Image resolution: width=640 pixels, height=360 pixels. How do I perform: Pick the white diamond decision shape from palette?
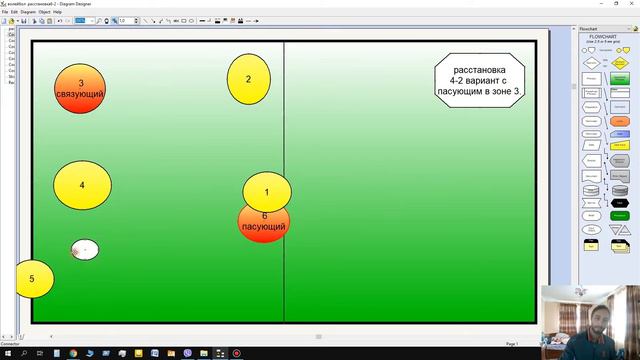(x=591, y=63)
